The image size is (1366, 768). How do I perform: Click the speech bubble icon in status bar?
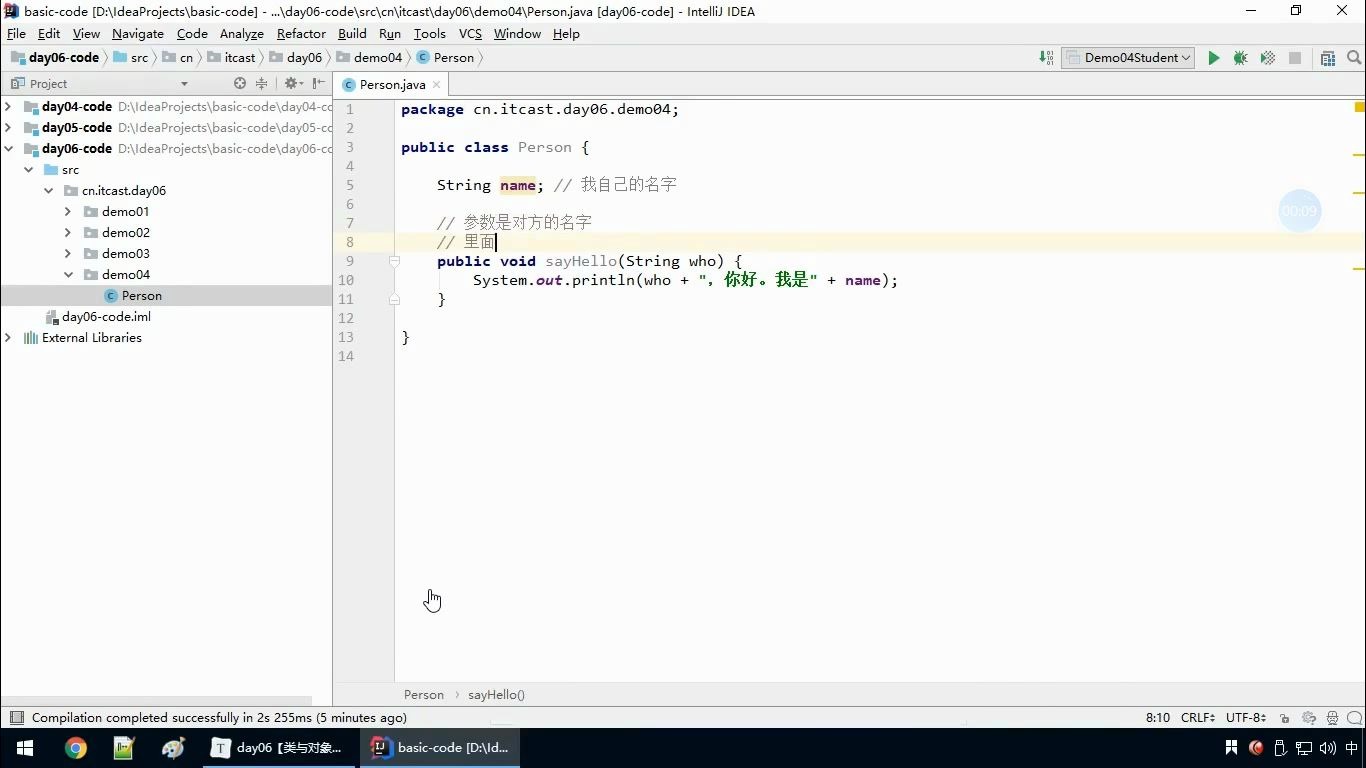pyautogui.click(x=1355, y=718)
